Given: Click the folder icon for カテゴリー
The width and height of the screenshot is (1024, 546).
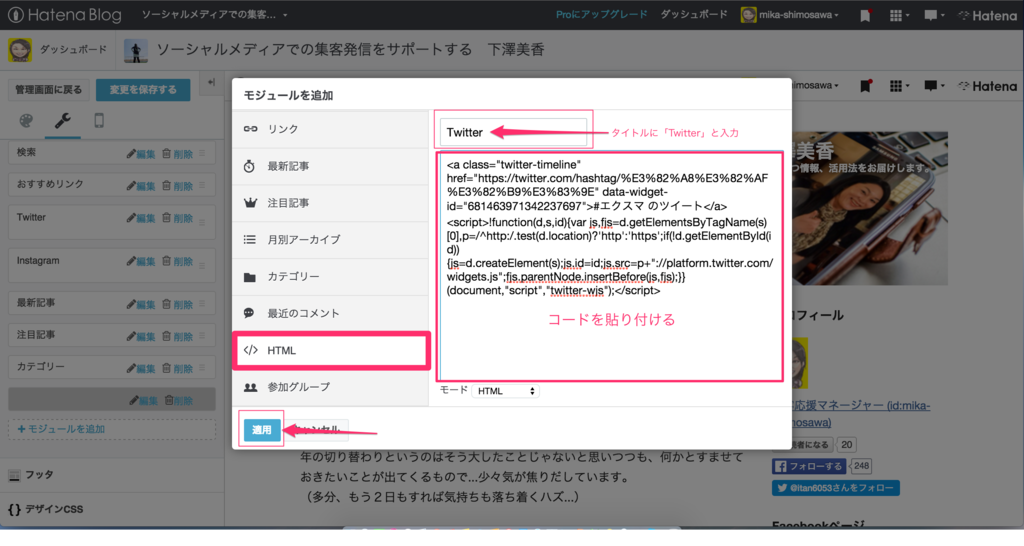Looking at the screenshot, I should pyautogui.click(x=250, y=278).
